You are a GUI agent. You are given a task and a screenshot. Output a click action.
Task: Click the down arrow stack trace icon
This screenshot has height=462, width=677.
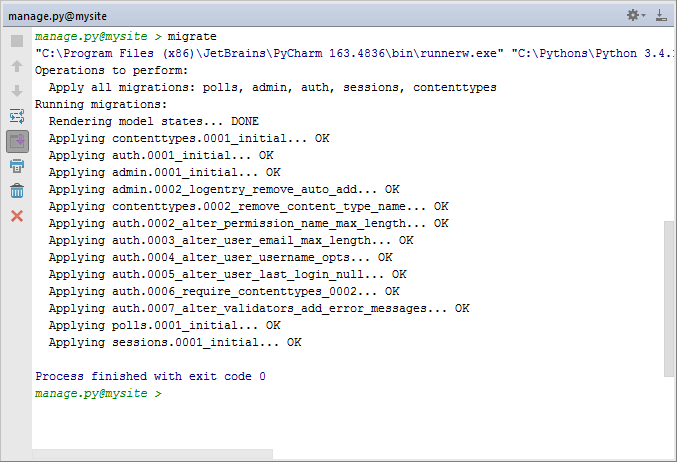[17, 91]
